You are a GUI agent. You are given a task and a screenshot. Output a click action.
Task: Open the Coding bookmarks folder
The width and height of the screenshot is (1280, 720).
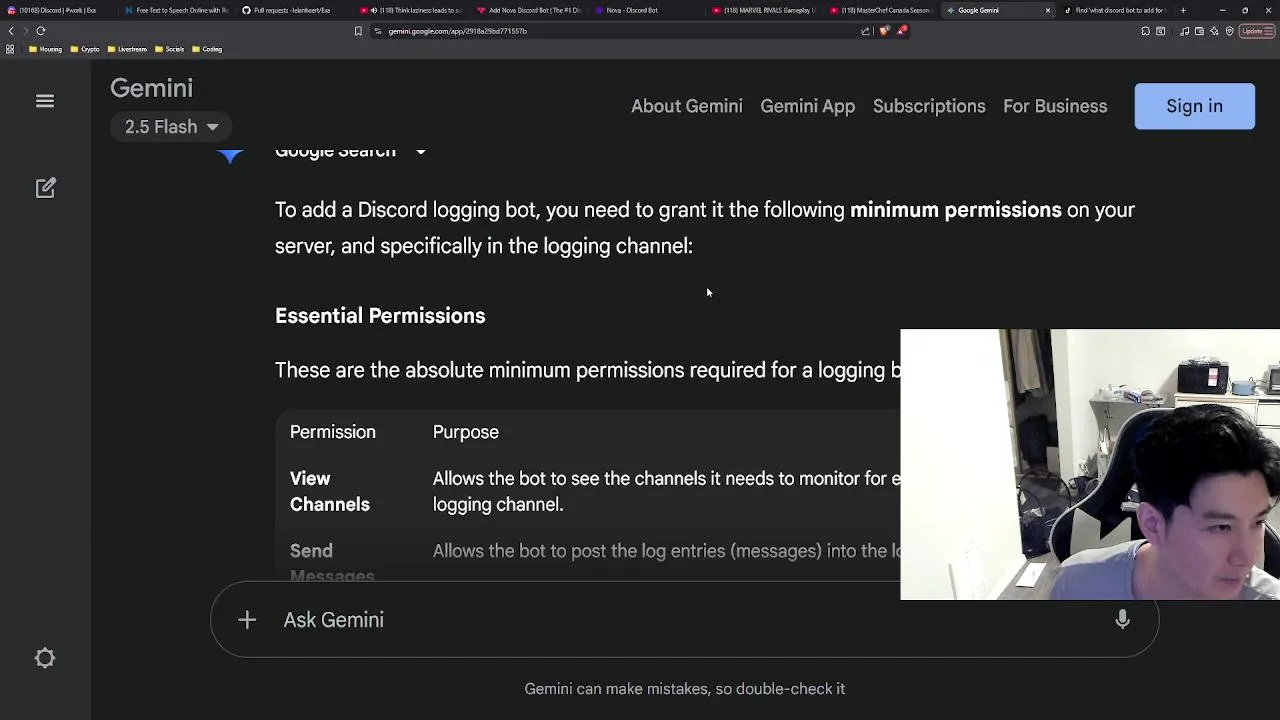207,49
